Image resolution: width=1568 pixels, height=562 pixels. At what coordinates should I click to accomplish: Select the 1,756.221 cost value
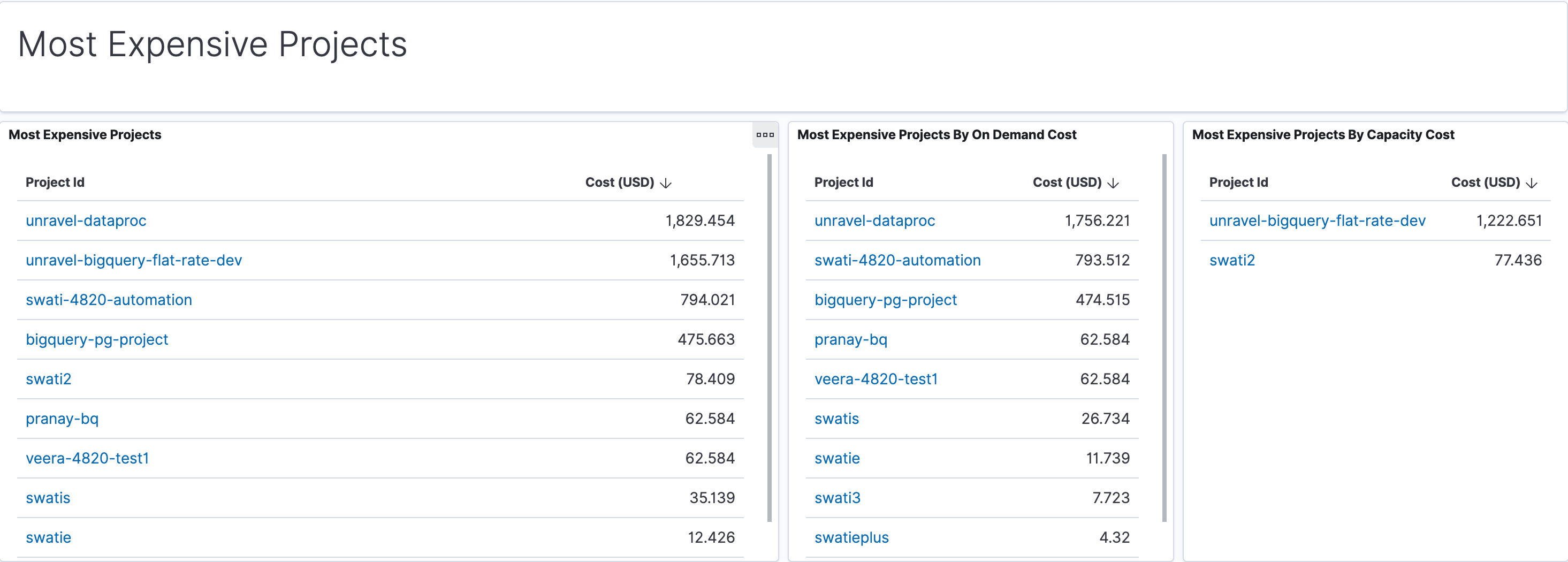pyautogui.click(x=1097, y=221)
